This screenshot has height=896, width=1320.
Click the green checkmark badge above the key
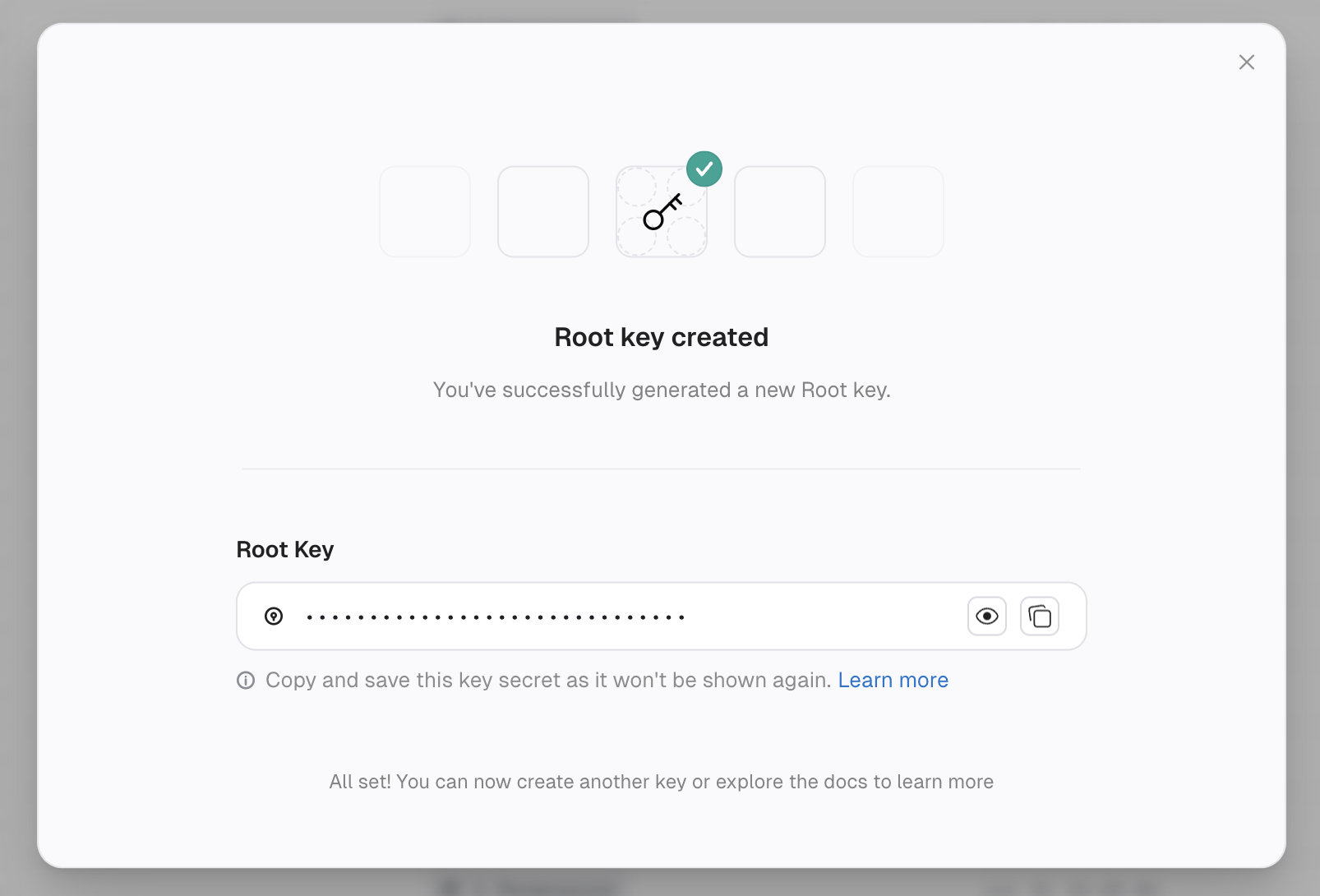click(x=704, y=169)
